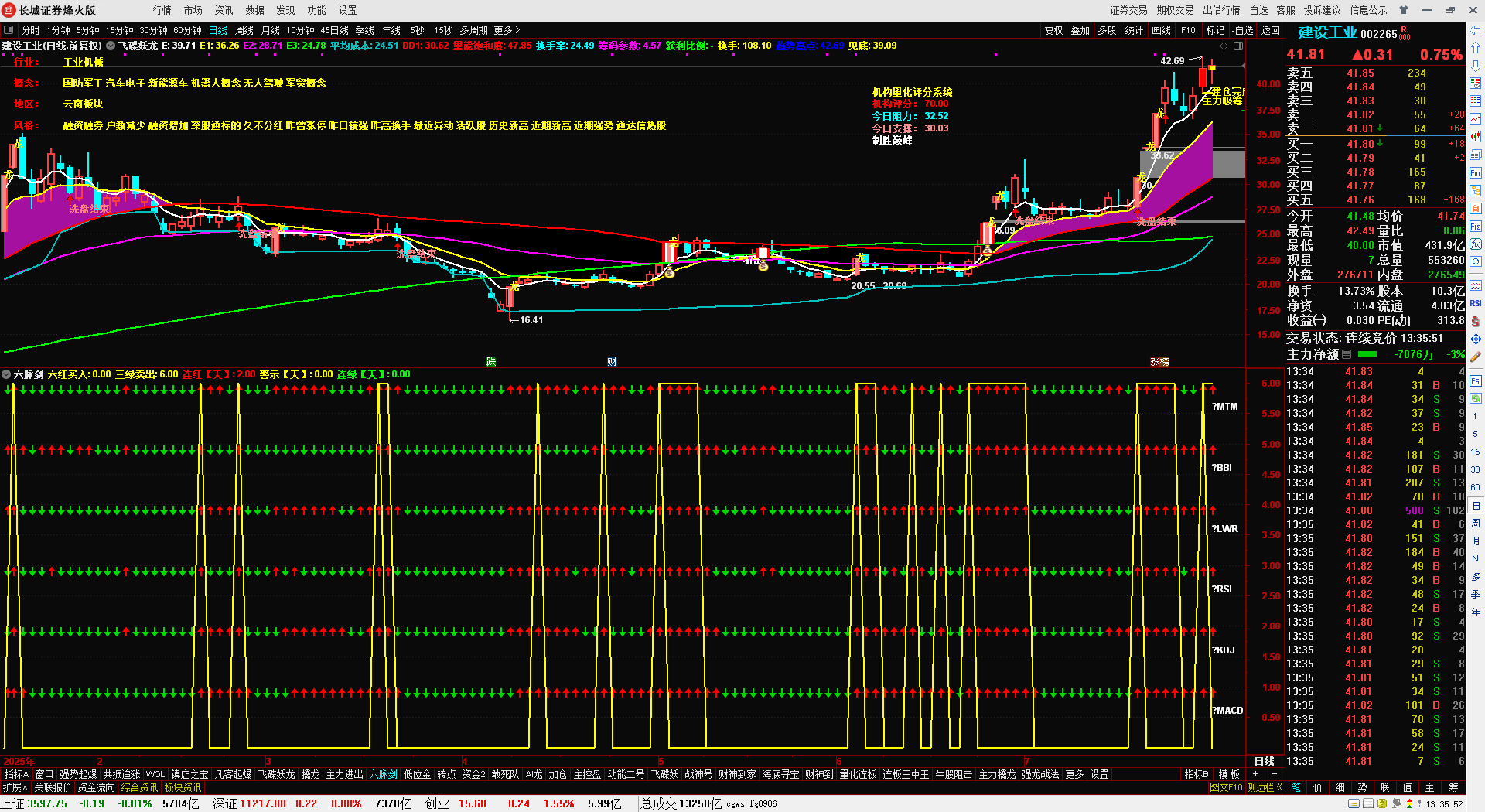Collapse the 侧边栏 sidebar toggle
Image resolution: width=1485 pixels, height=812 pixels.
[1265, 787]
